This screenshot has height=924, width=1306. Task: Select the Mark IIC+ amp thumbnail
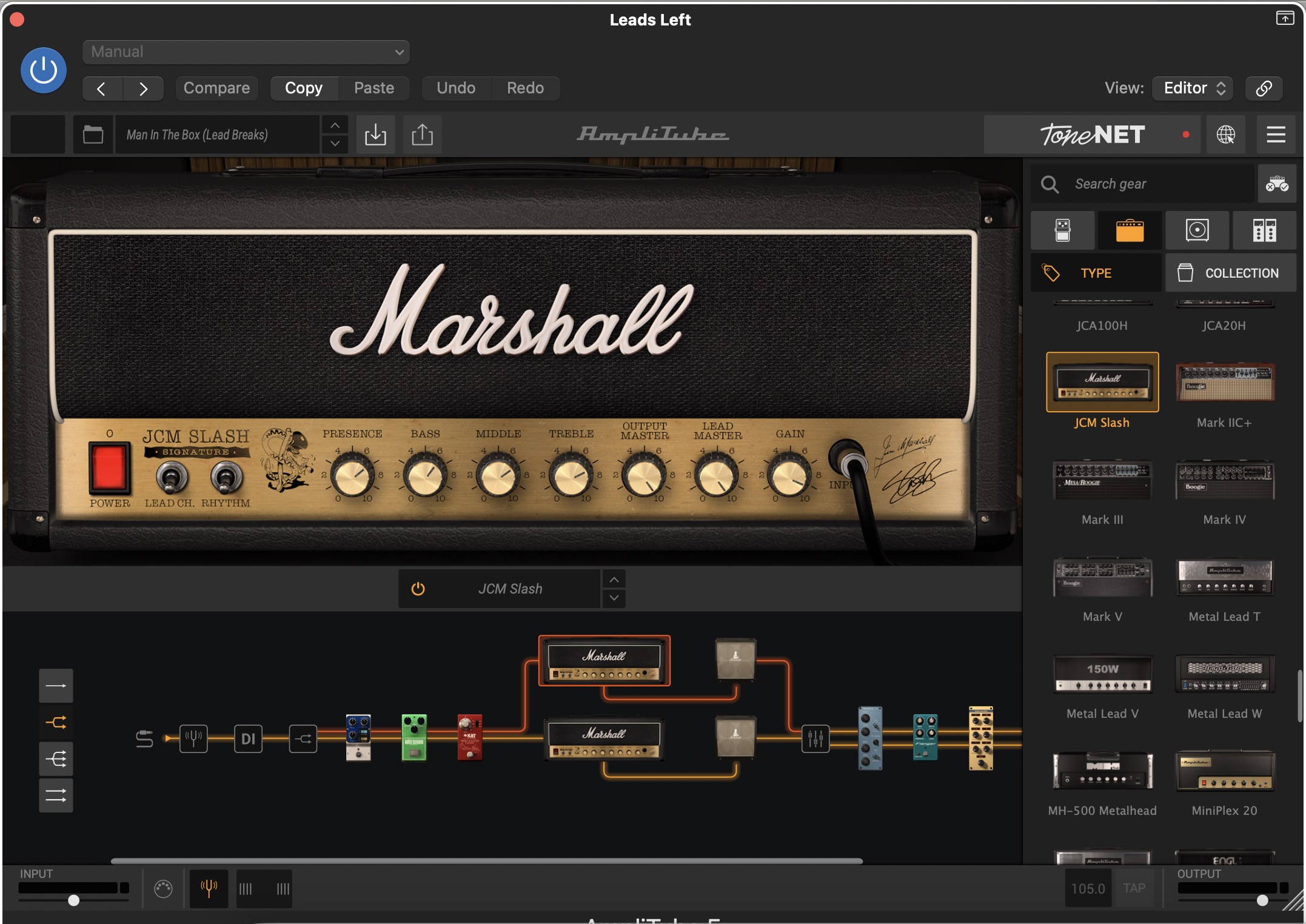(x=1225, y=383)
